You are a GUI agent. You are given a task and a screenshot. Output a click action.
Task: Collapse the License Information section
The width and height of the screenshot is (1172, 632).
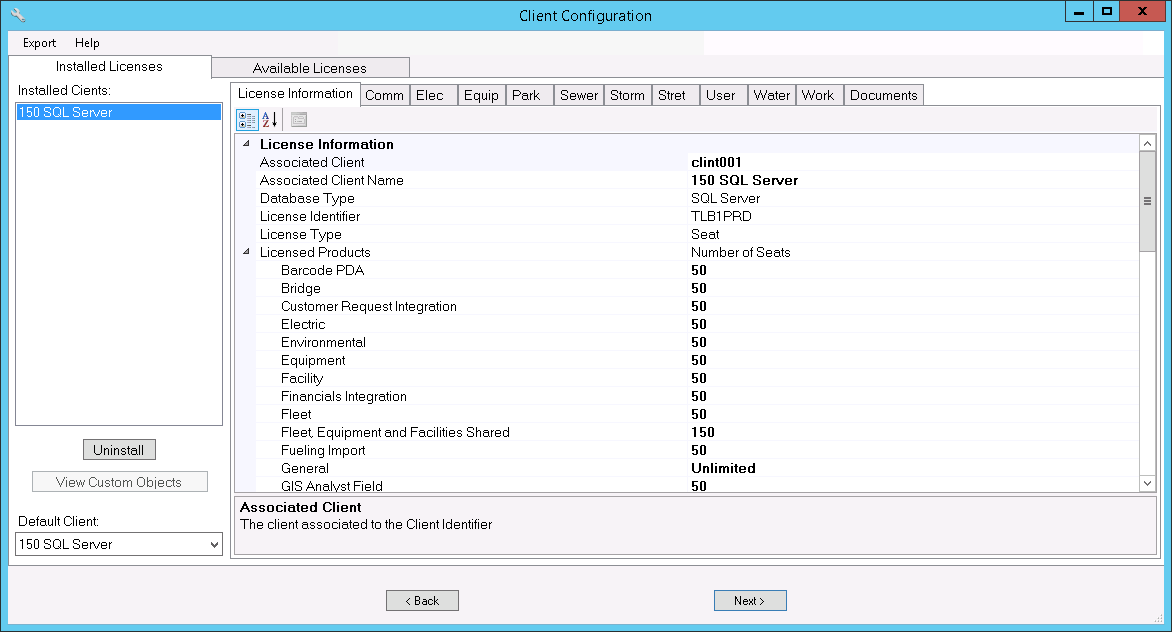[247, 144]
